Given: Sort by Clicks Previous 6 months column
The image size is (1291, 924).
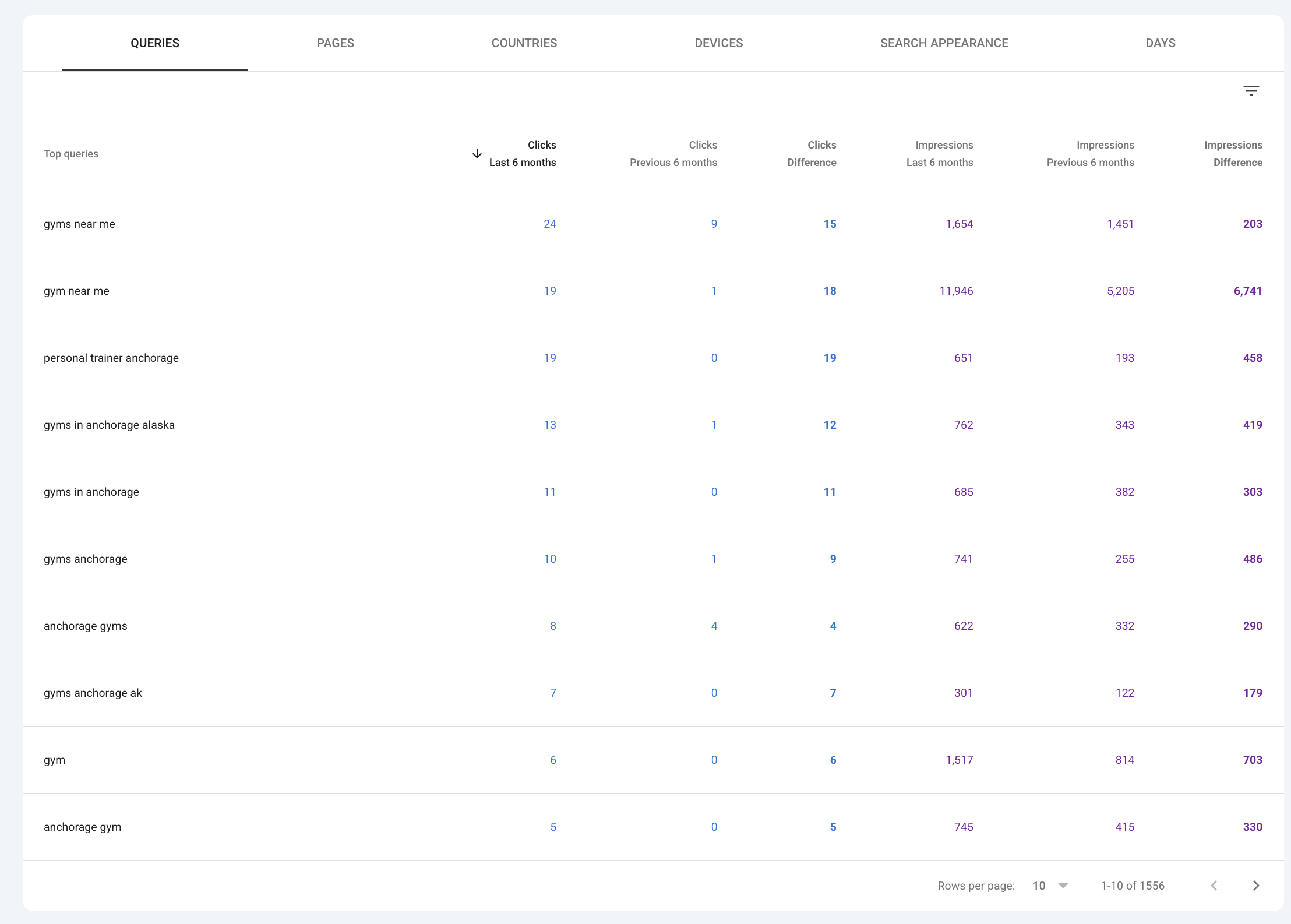Looking at the screenshot, I should pyautogui.click(x=673, y=154).
